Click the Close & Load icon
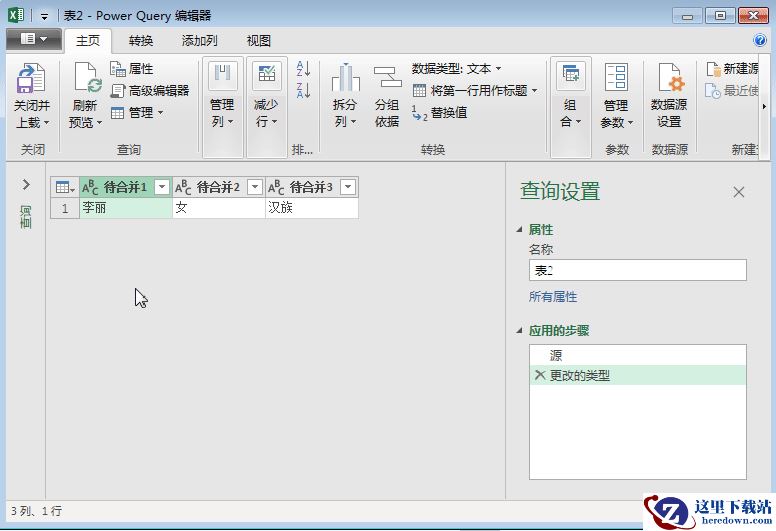Screen dimensions: 776x531 31,78
